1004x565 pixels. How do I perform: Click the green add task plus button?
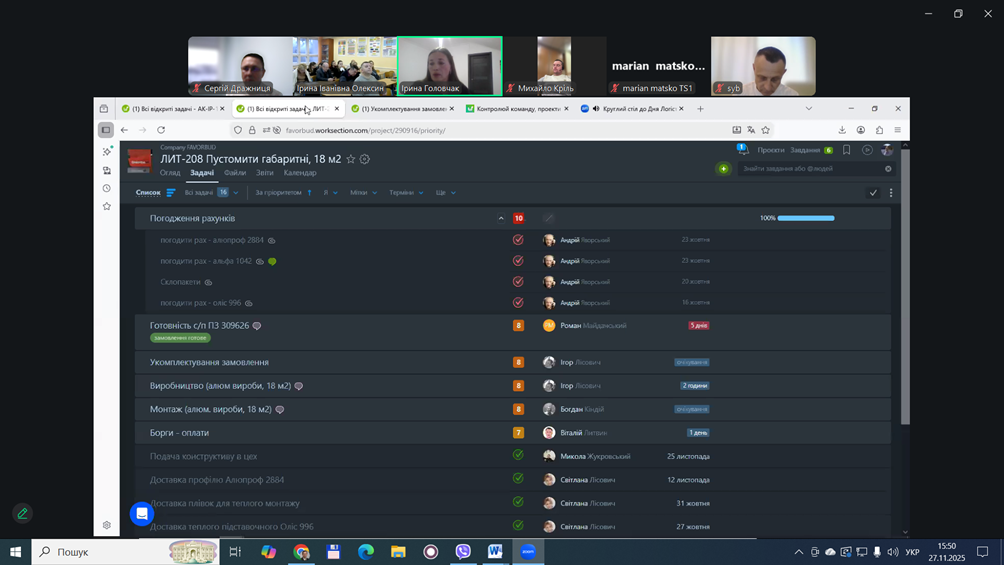723,169
